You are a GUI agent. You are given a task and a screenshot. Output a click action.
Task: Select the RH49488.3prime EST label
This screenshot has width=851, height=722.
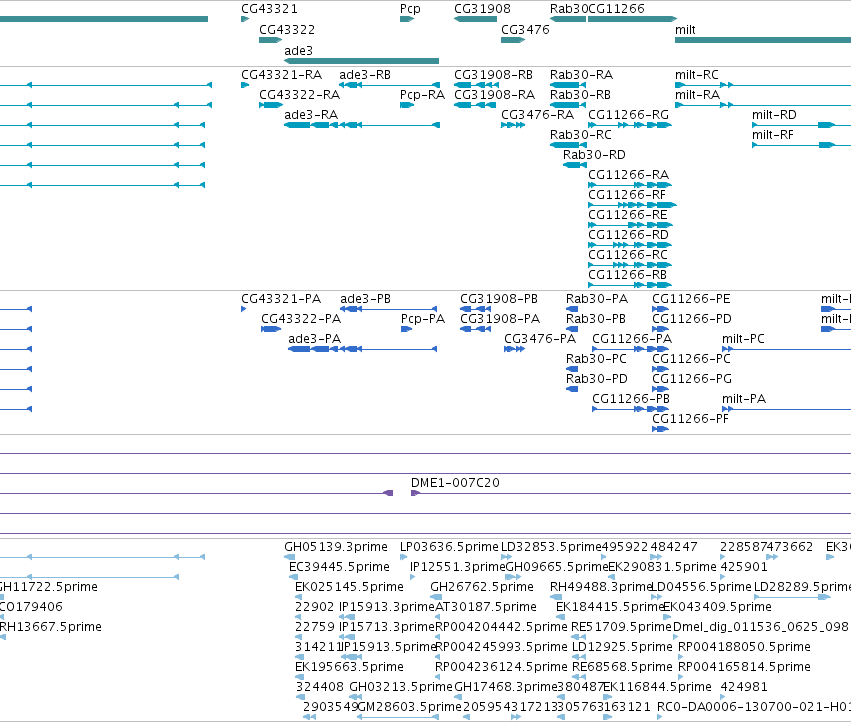click(x=601, y=587)
